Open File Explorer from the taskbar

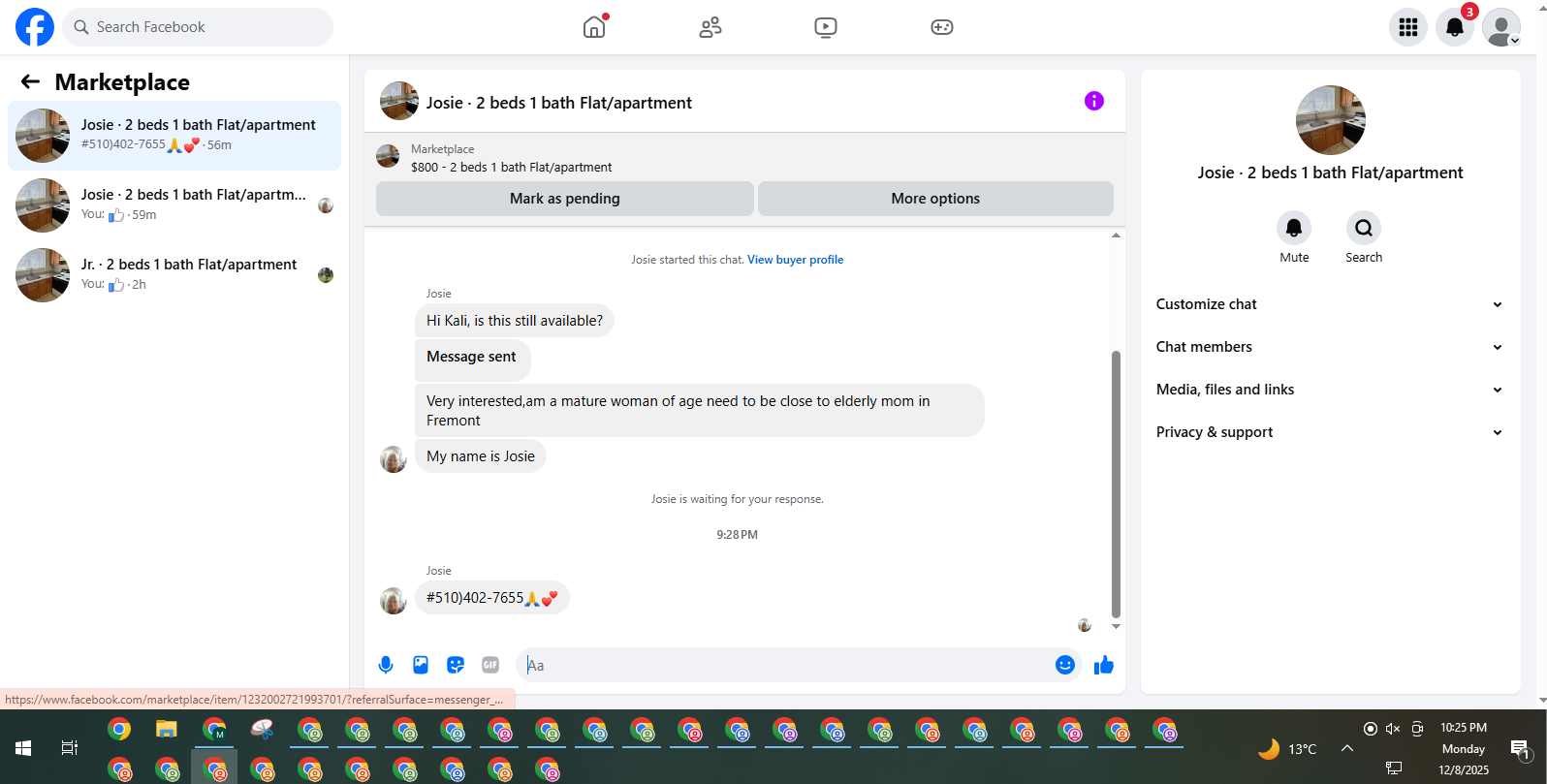click(167, 730)
